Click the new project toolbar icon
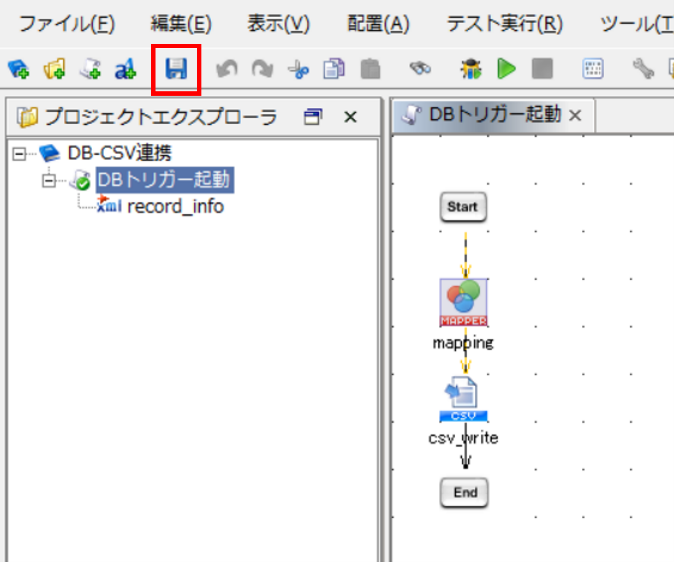This screenshot has height=562, width=674. pos(18,69)
